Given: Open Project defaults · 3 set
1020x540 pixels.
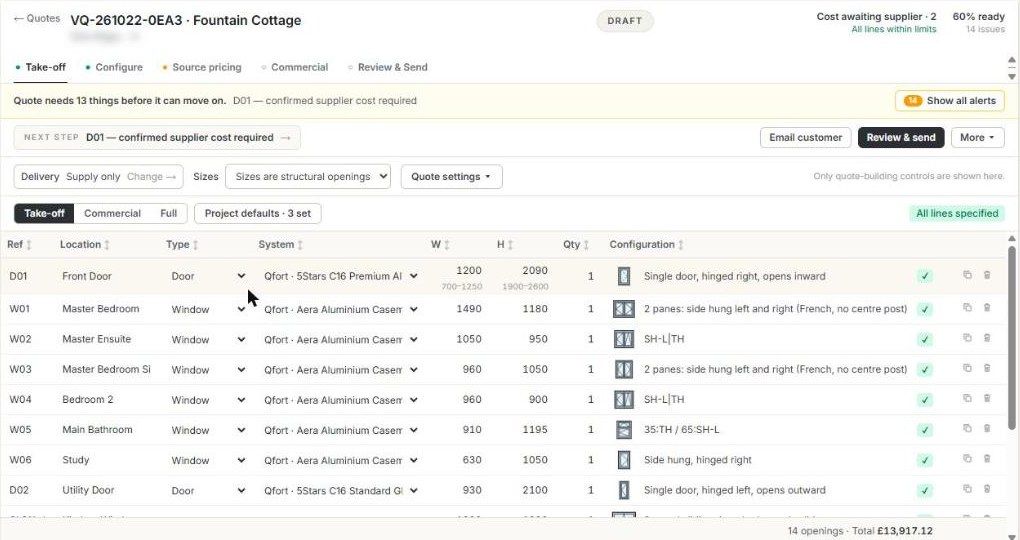Looking at the screenshot, I should 258,213.
